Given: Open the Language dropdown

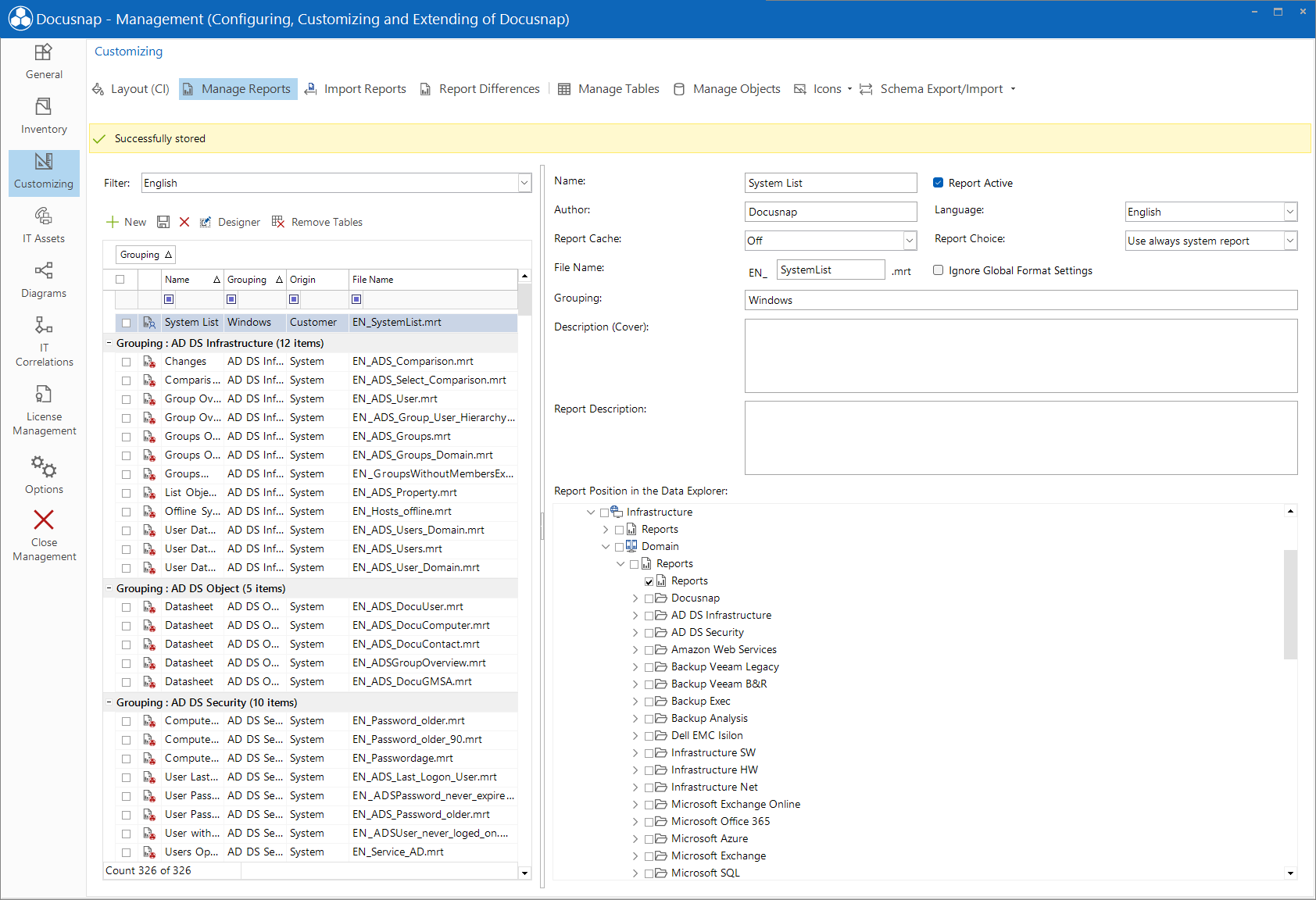Looking at the screenshot, I should coord(1290,212).
